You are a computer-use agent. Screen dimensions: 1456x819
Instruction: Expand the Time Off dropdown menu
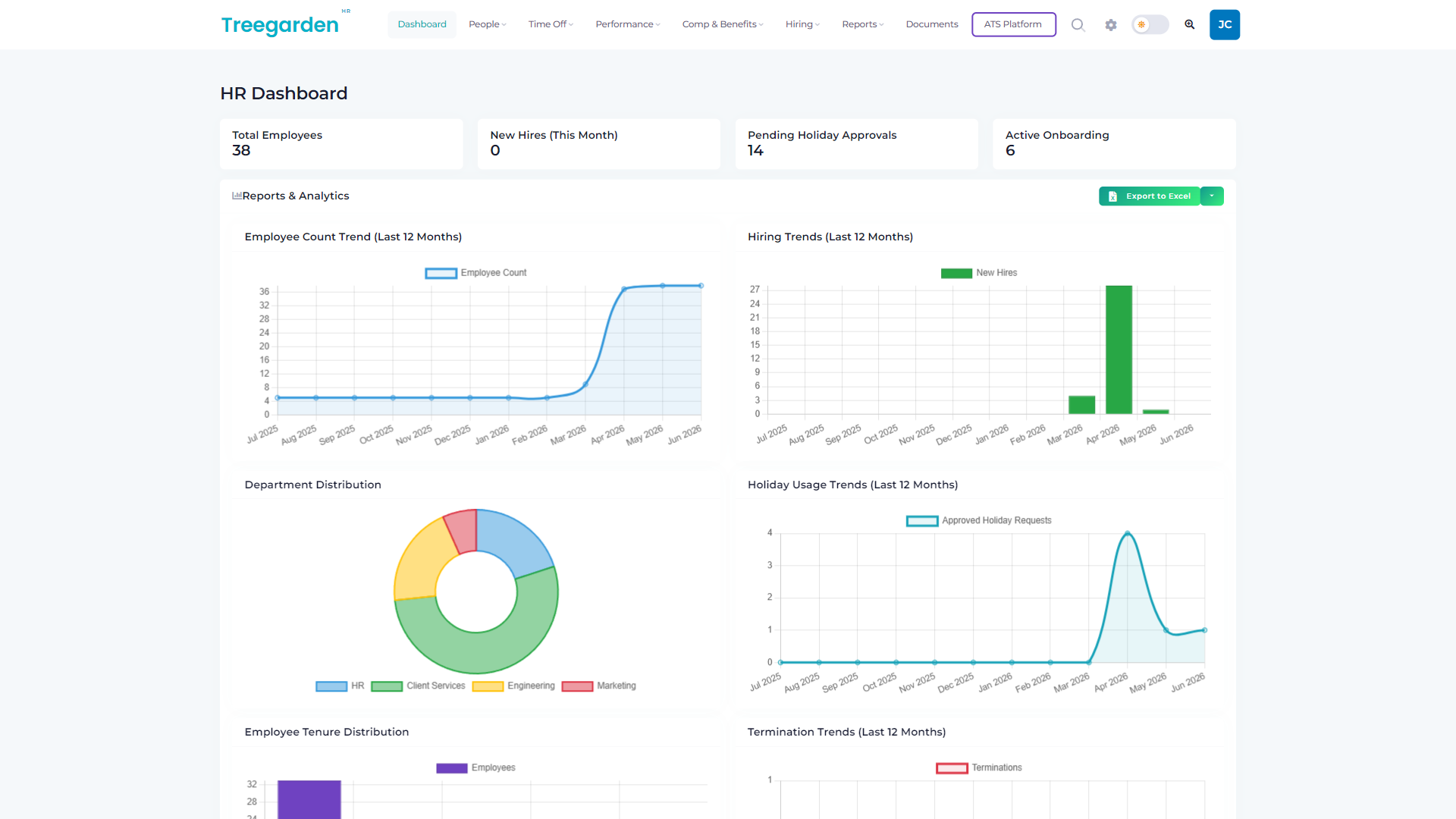tap(551, 24)
